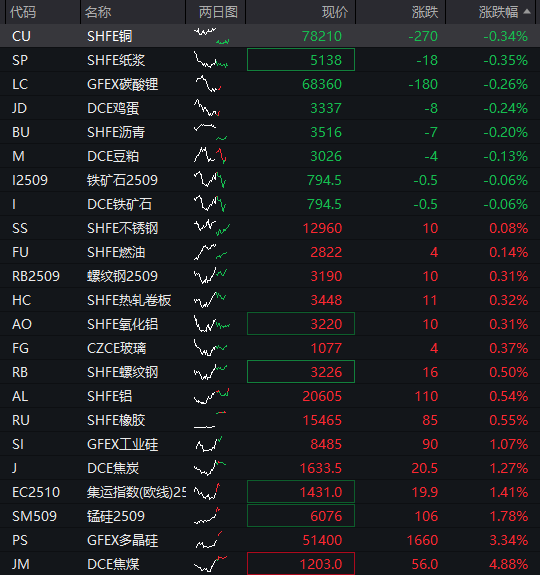Image resolution: width=540 pixels, height=575 pixels.
Task: Open the two-day chart for CZCE玻璃
Action: coord(210,348)
